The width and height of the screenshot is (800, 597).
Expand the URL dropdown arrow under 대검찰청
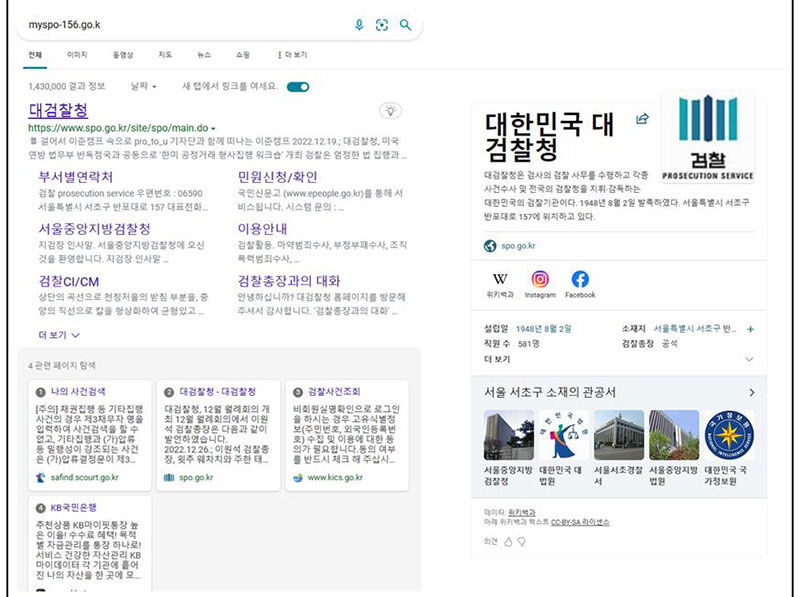tap(213, 129)
